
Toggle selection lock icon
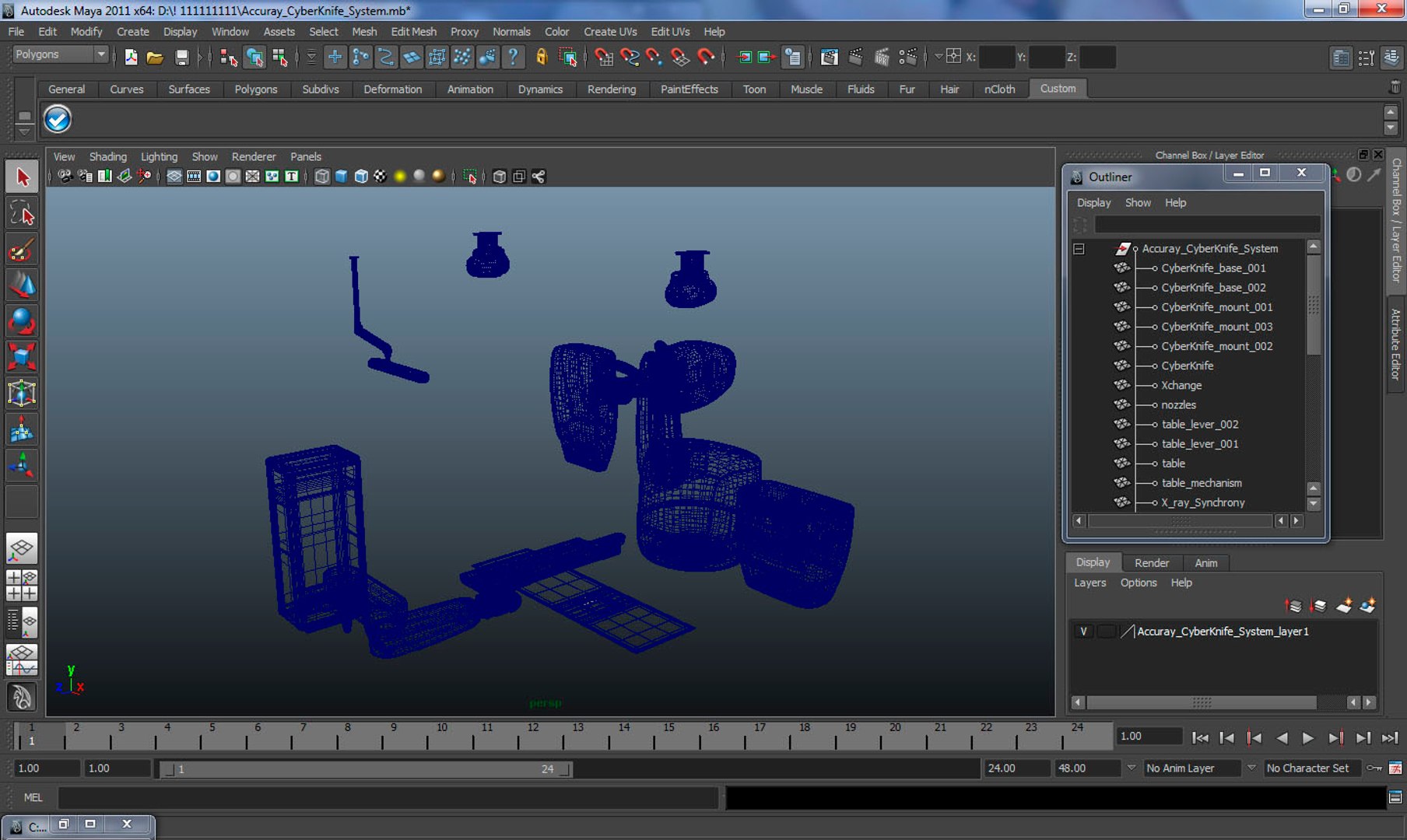click(x=542, y=57)
